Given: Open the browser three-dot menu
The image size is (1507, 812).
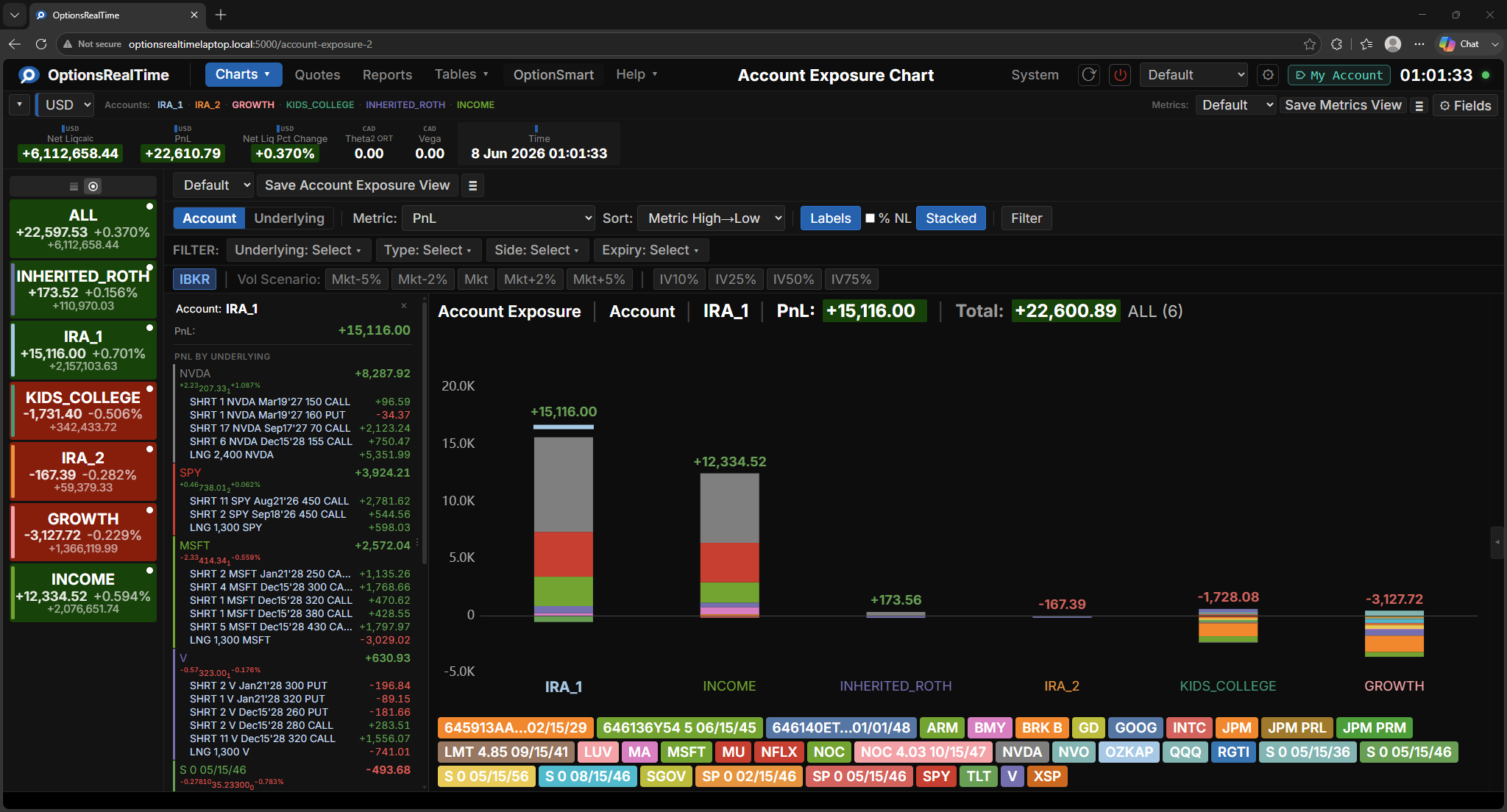Looking at the screenshot, I should (1419, 44).
